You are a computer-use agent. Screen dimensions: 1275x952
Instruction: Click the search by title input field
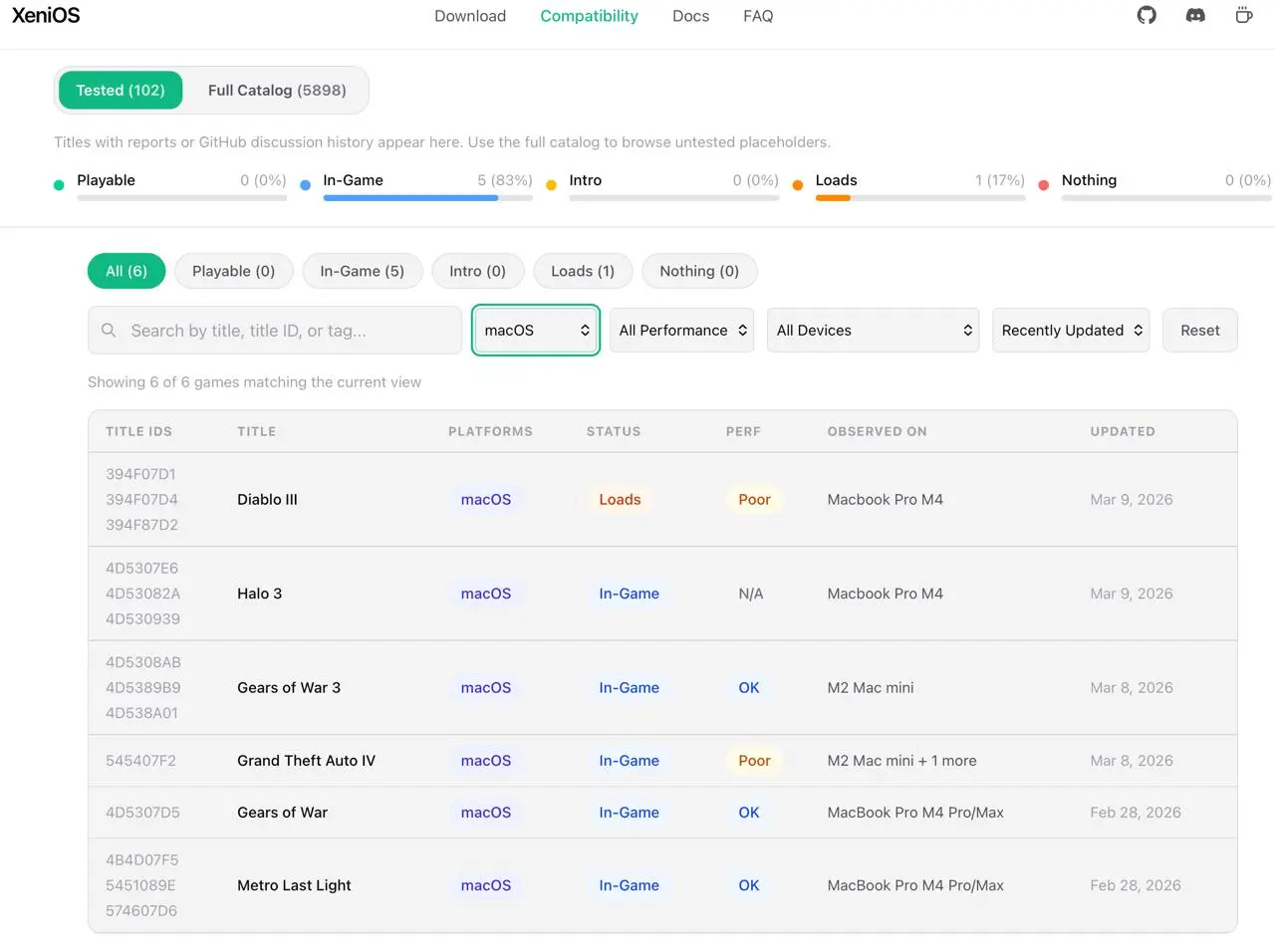tap(275, 331)
